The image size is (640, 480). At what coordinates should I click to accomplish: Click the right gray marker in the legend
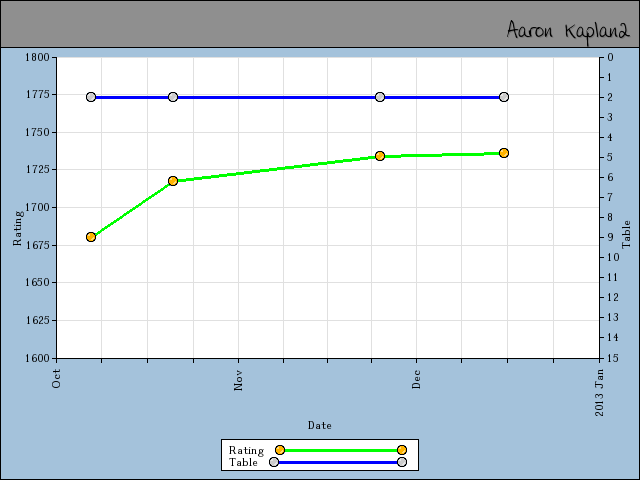[401, 463]
